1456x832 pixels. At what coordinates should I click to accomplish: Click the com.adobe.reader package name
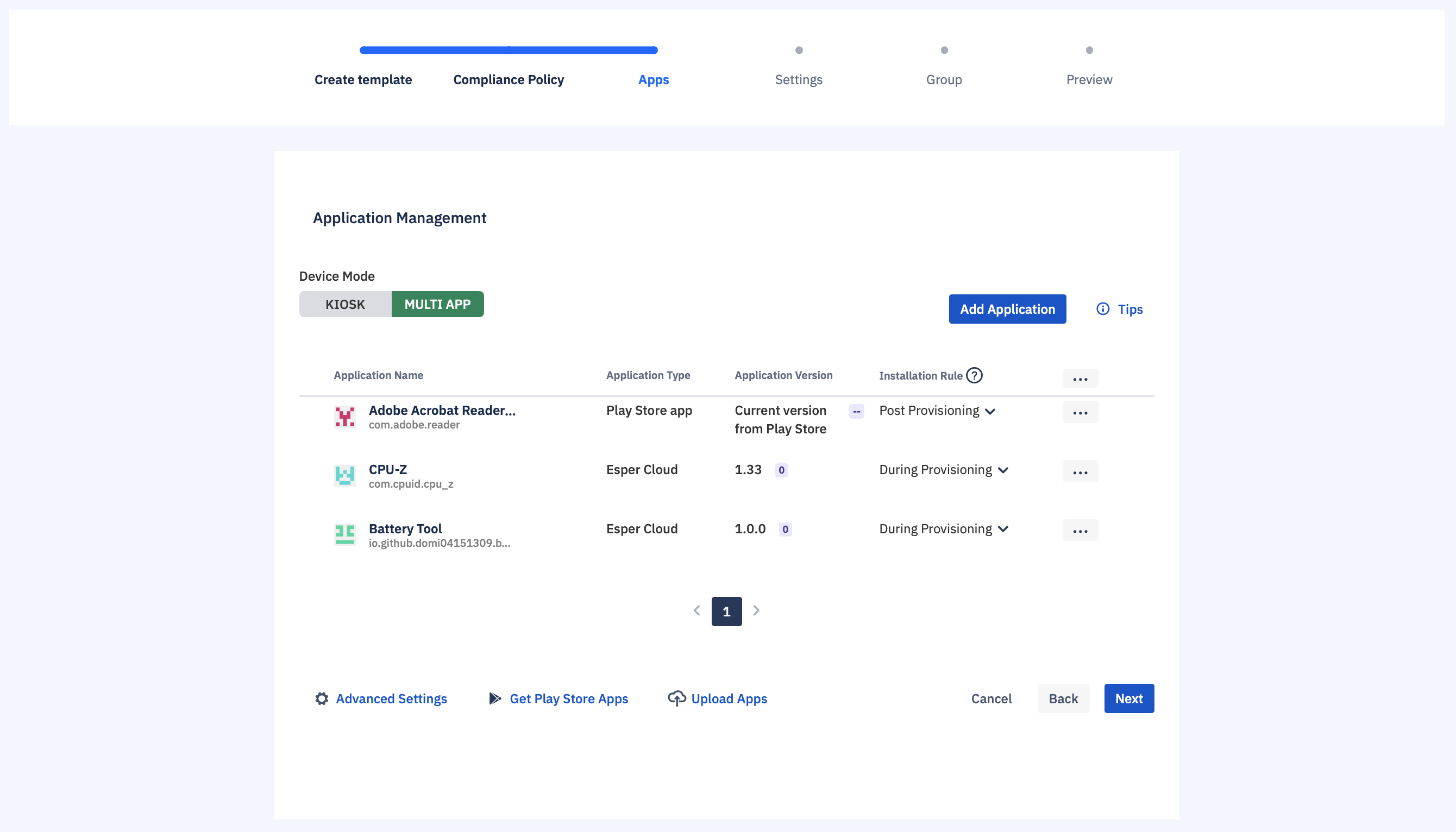(x=414, y=425)
